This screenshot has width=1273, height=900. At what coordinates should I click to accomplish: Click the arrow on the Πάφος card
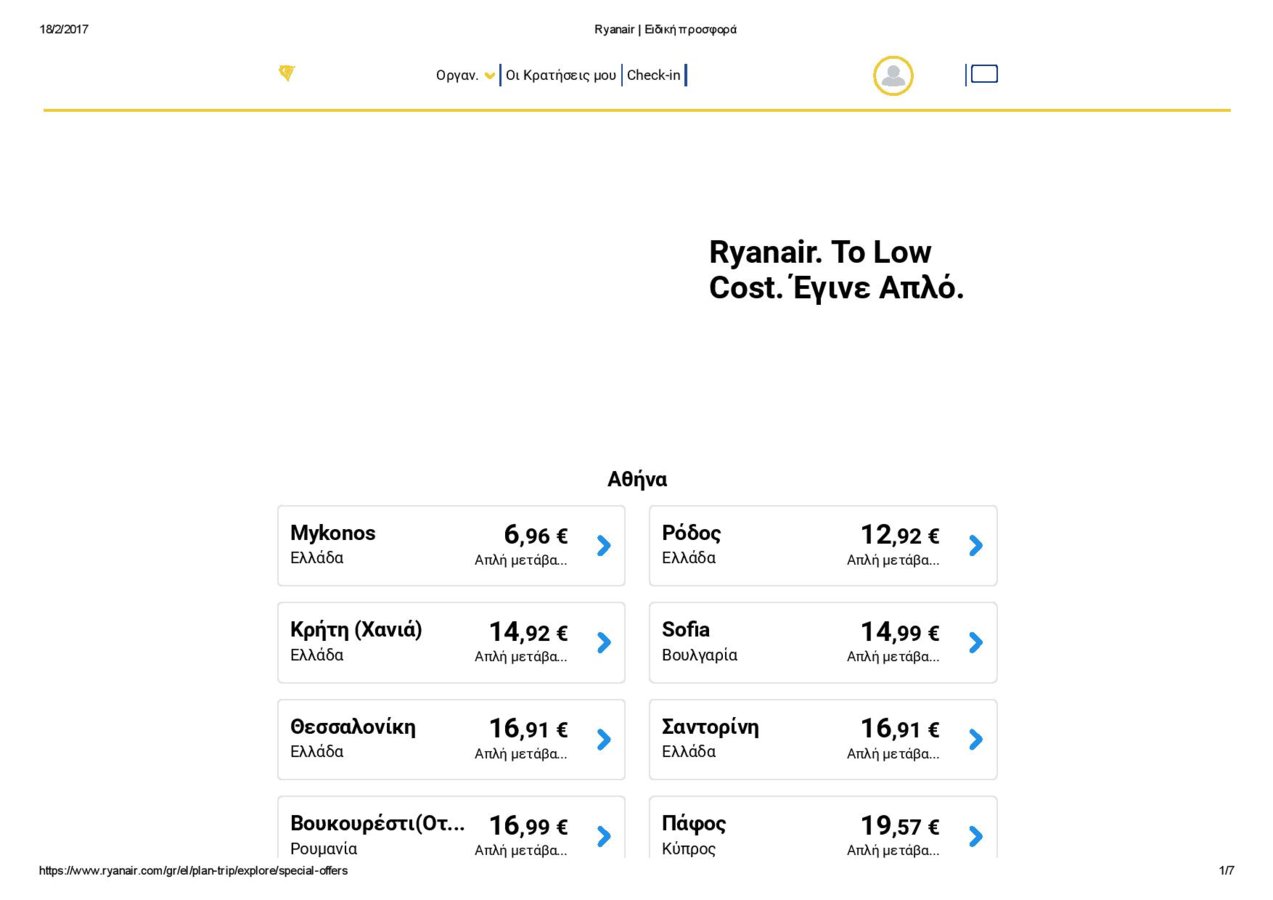976,836
